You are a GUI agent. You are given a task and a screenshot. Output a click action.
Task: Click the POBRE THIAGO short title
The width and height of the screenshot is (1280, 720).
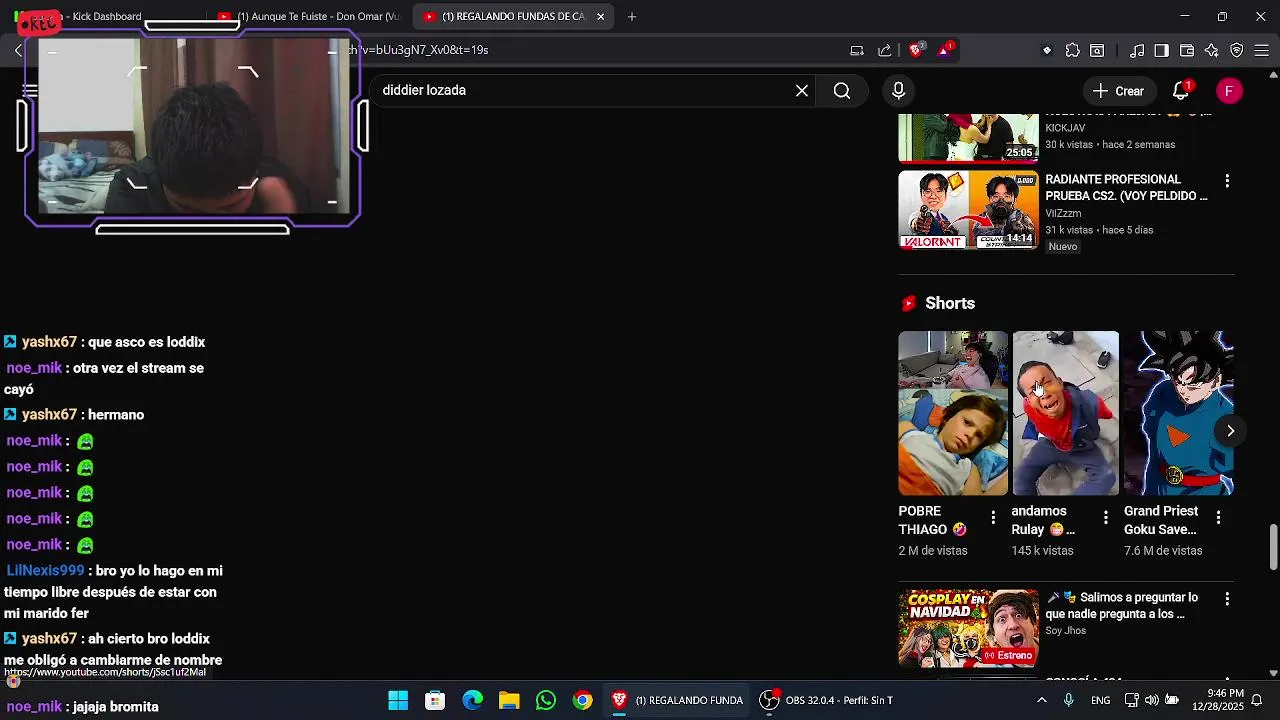[x=932, y=520]
